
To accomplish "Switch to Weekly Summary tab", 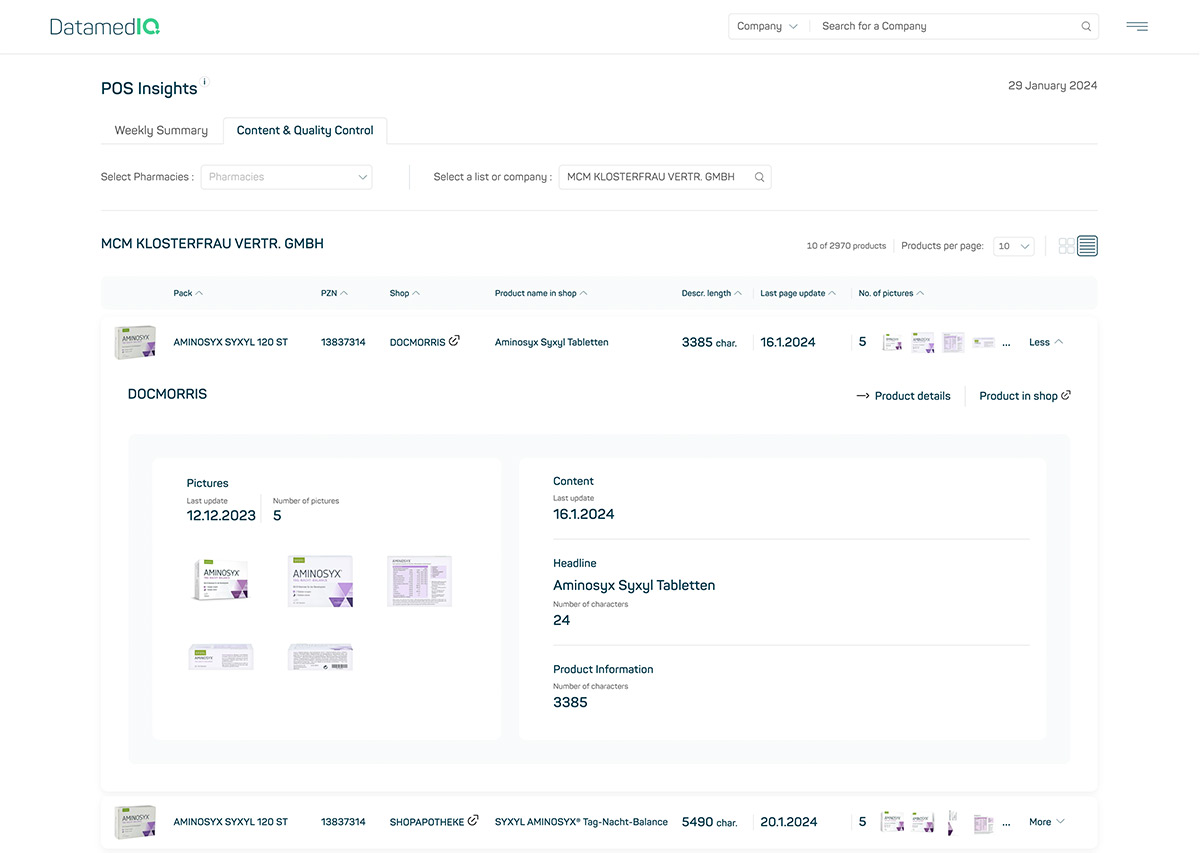I will 161,130.
